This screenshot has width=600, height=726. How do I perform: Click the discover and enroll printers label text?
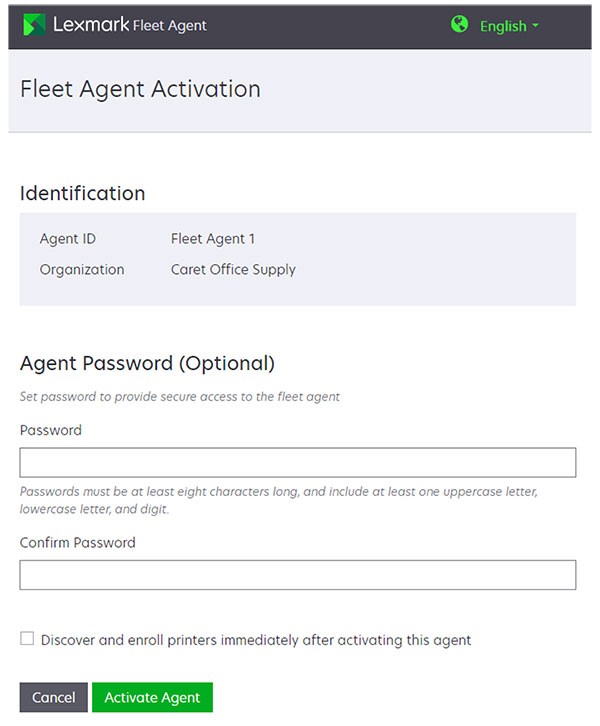coord(256,640)
